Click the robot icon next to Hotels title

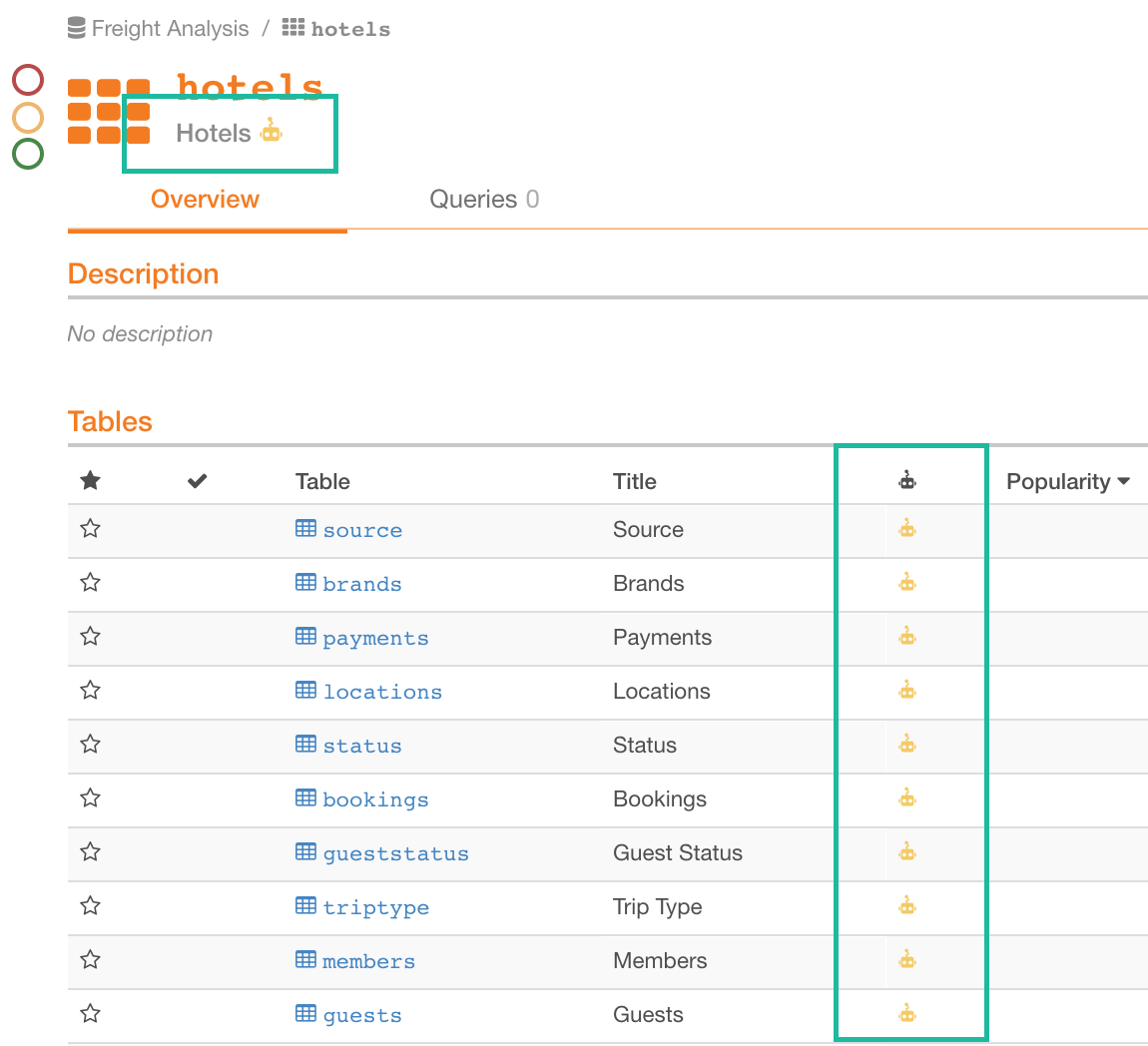point(272,131)
